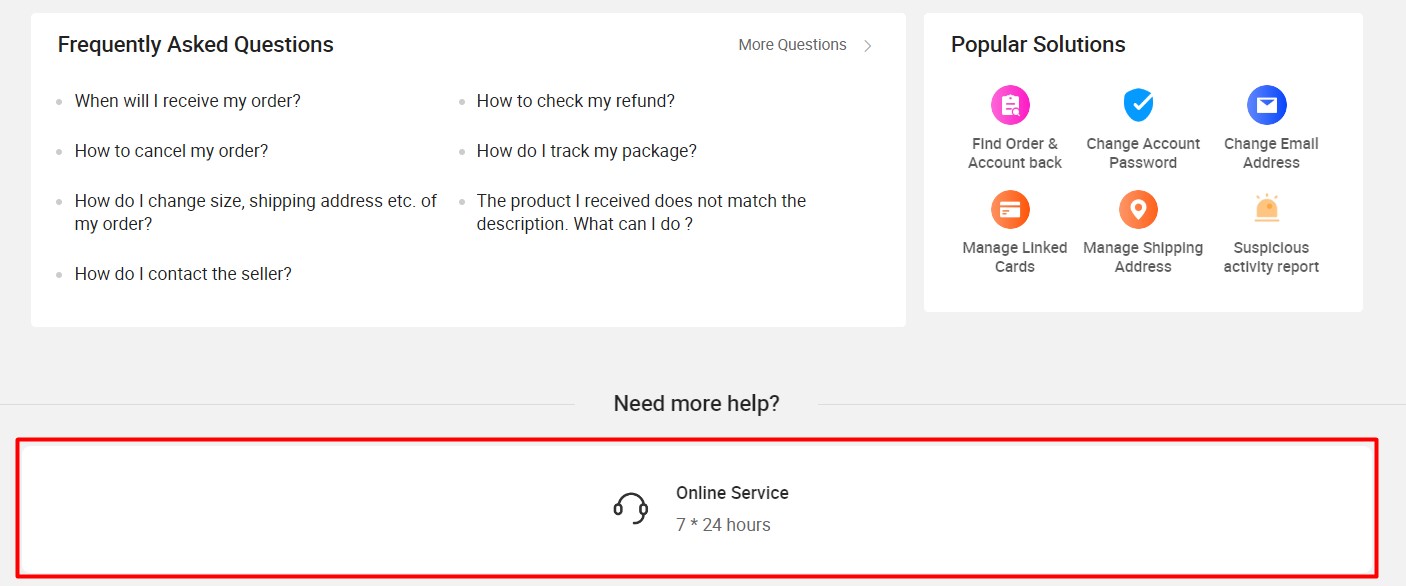Image resolution: width=1406 pixels, height=586 pixels.
Task: Open the Find Order & Account back icon
Action: pyautogui.click(x=1011, y=104)
